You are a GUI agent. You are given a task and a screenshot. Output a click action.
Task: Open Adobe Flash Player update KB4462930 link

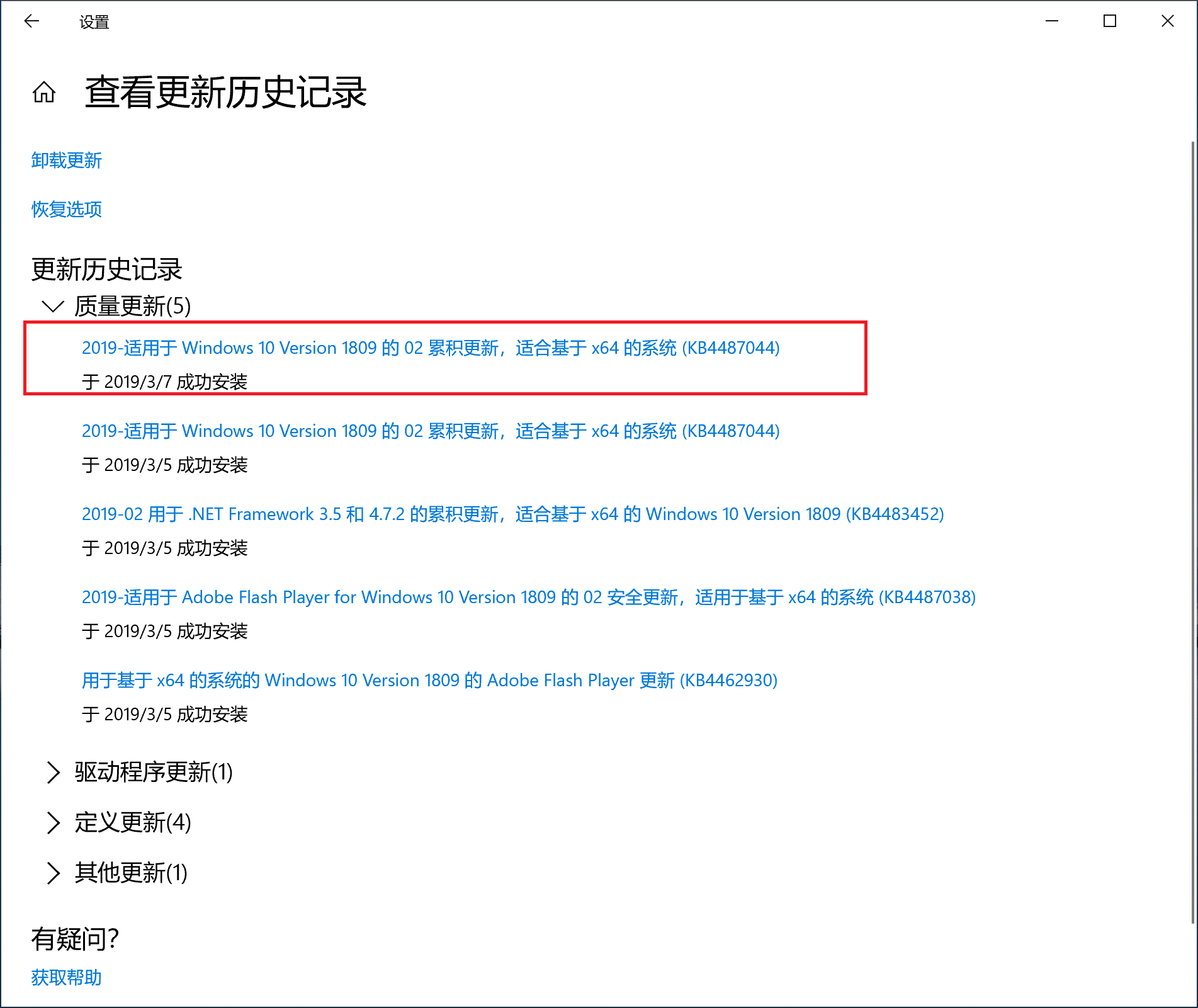point(429,681)
